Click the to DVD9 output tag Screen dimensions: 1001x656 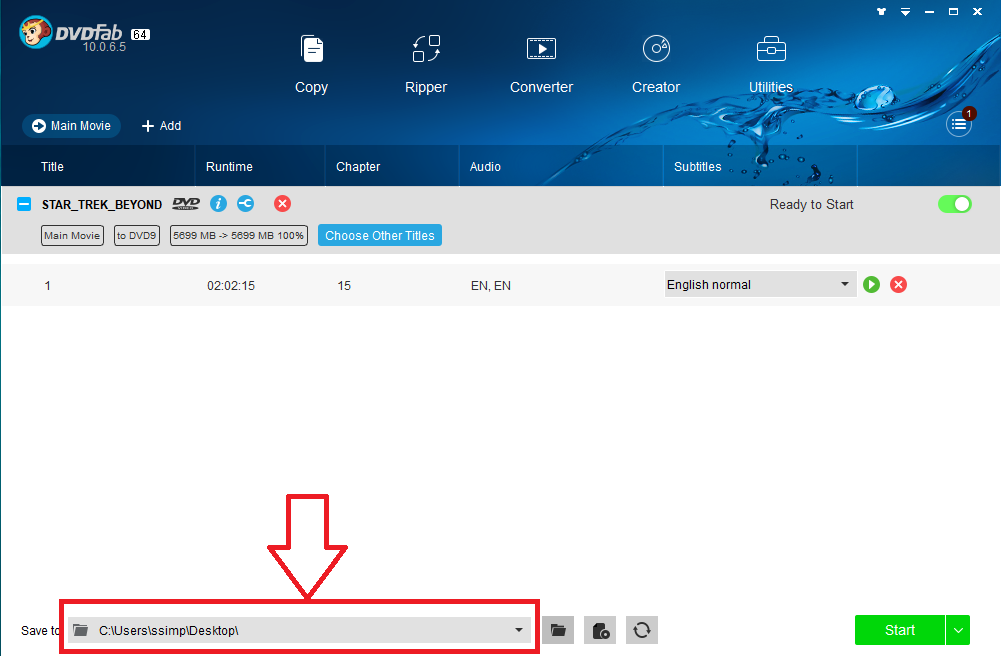click(137, 235)
